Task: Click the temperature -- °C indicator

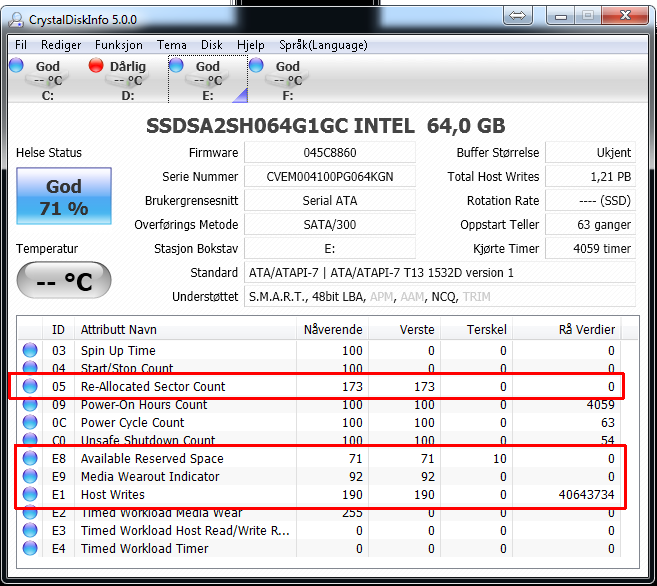Action: 64,280
